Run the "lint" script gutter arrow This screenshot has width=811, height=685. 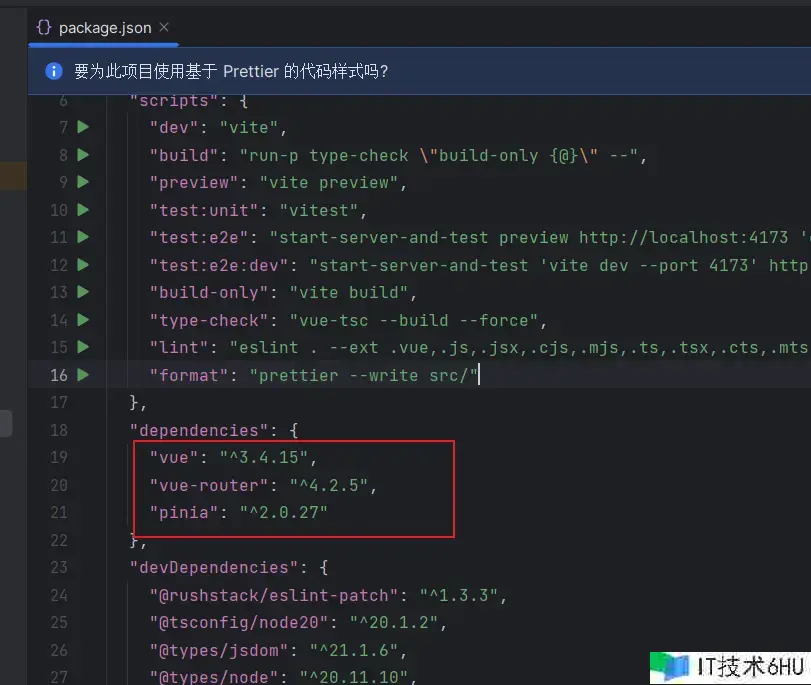(x=83, y=347)
